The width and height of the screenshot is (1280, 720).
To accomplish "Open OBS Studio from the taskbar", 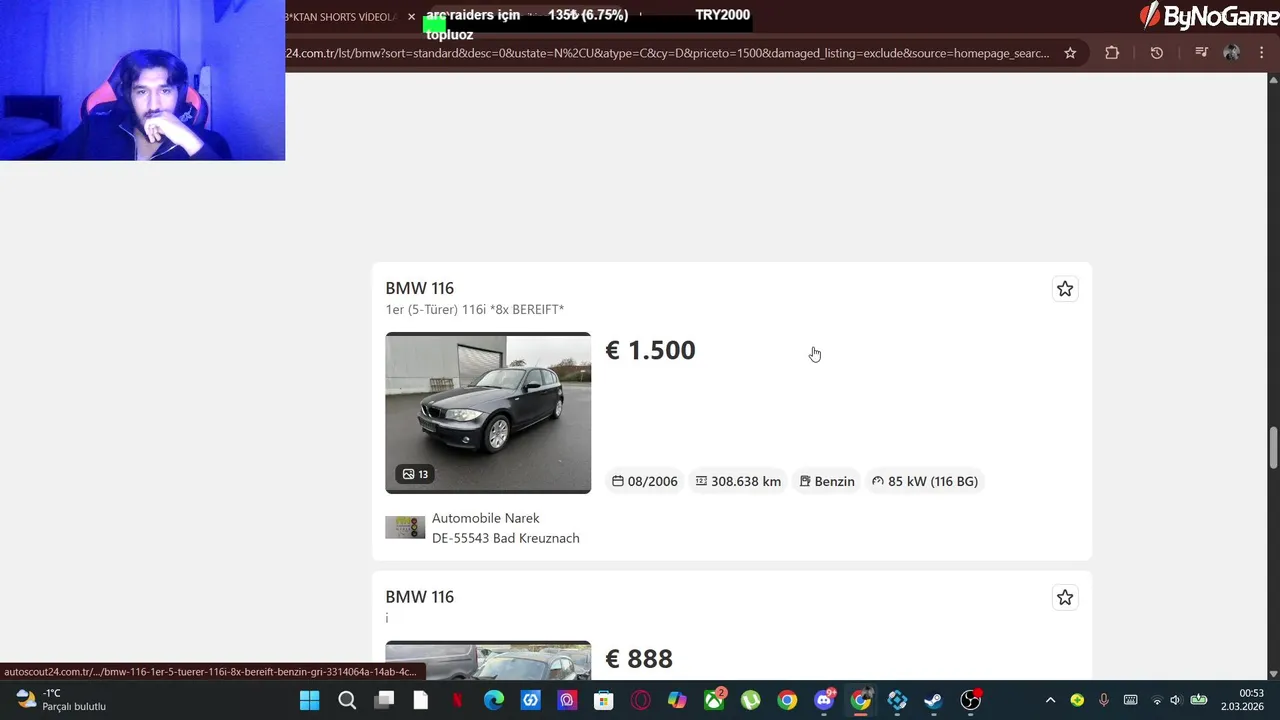I will [x=970, y=700].
